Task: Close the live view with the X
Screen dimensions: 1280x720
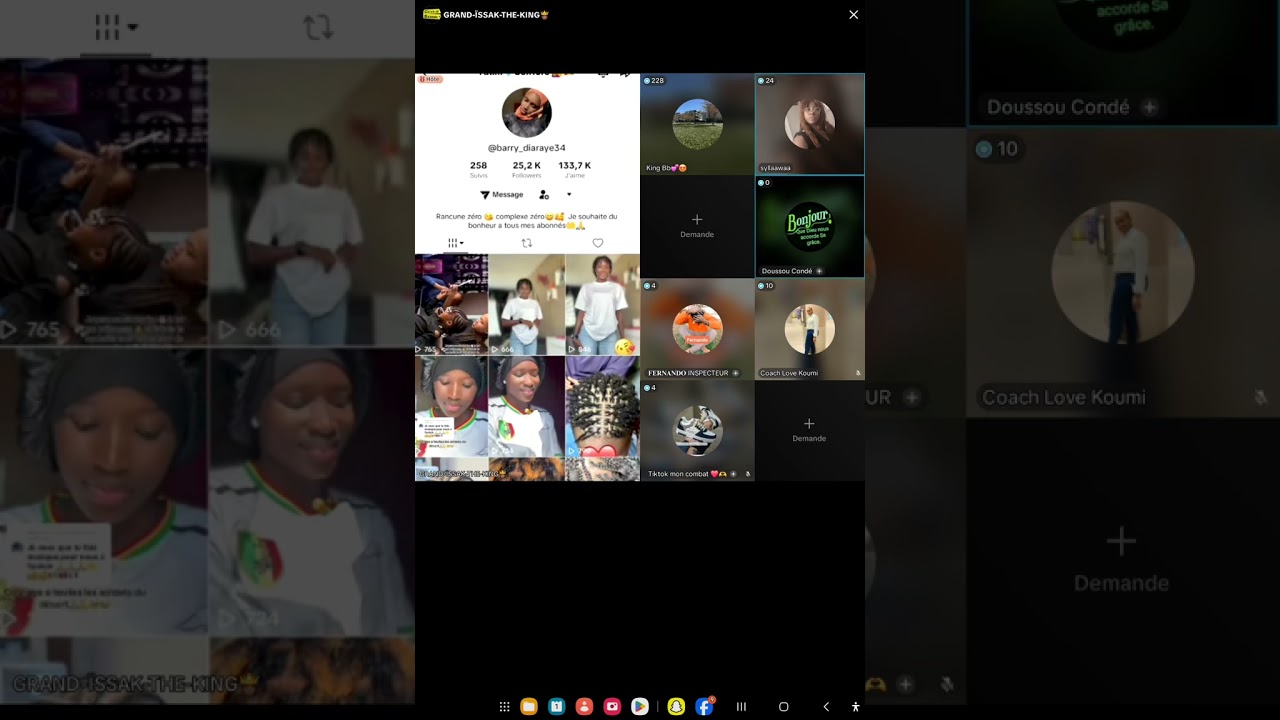Action: pos(853,15)
